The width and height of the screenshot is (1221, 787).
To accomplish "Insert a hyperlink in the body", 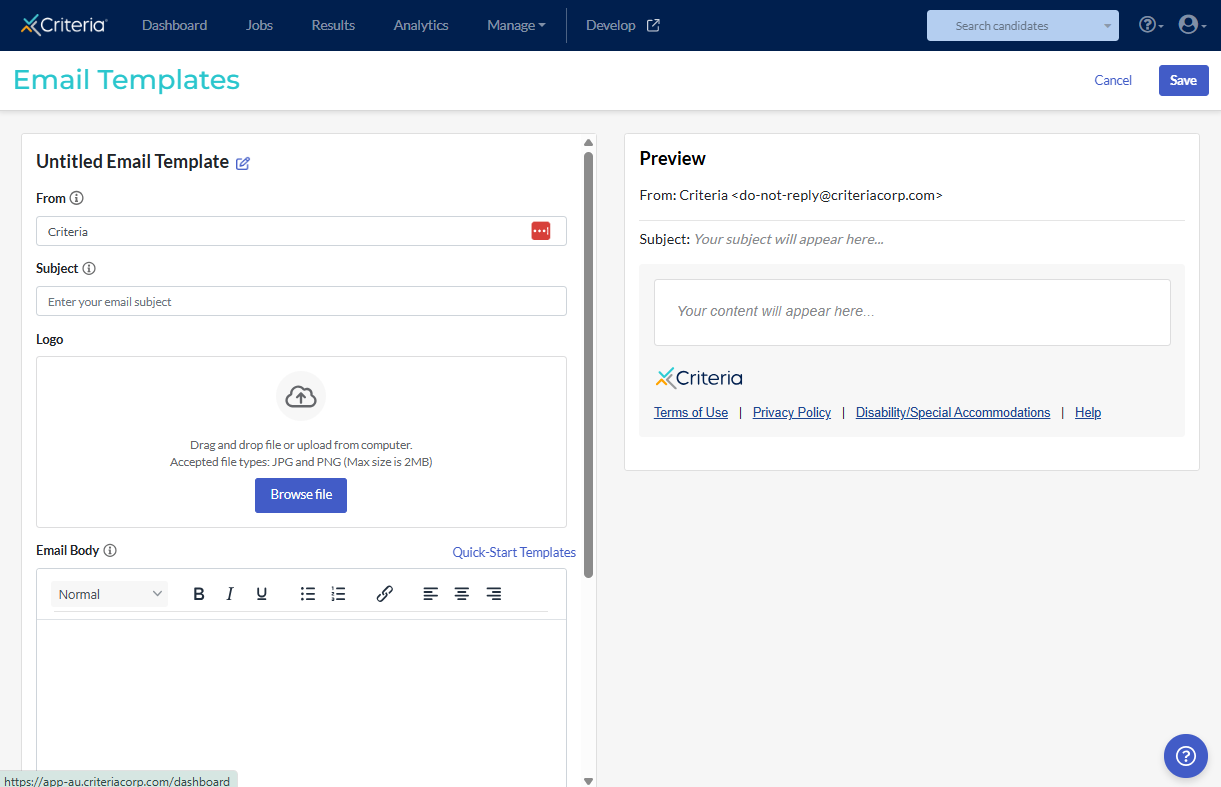I will [384, 594].
